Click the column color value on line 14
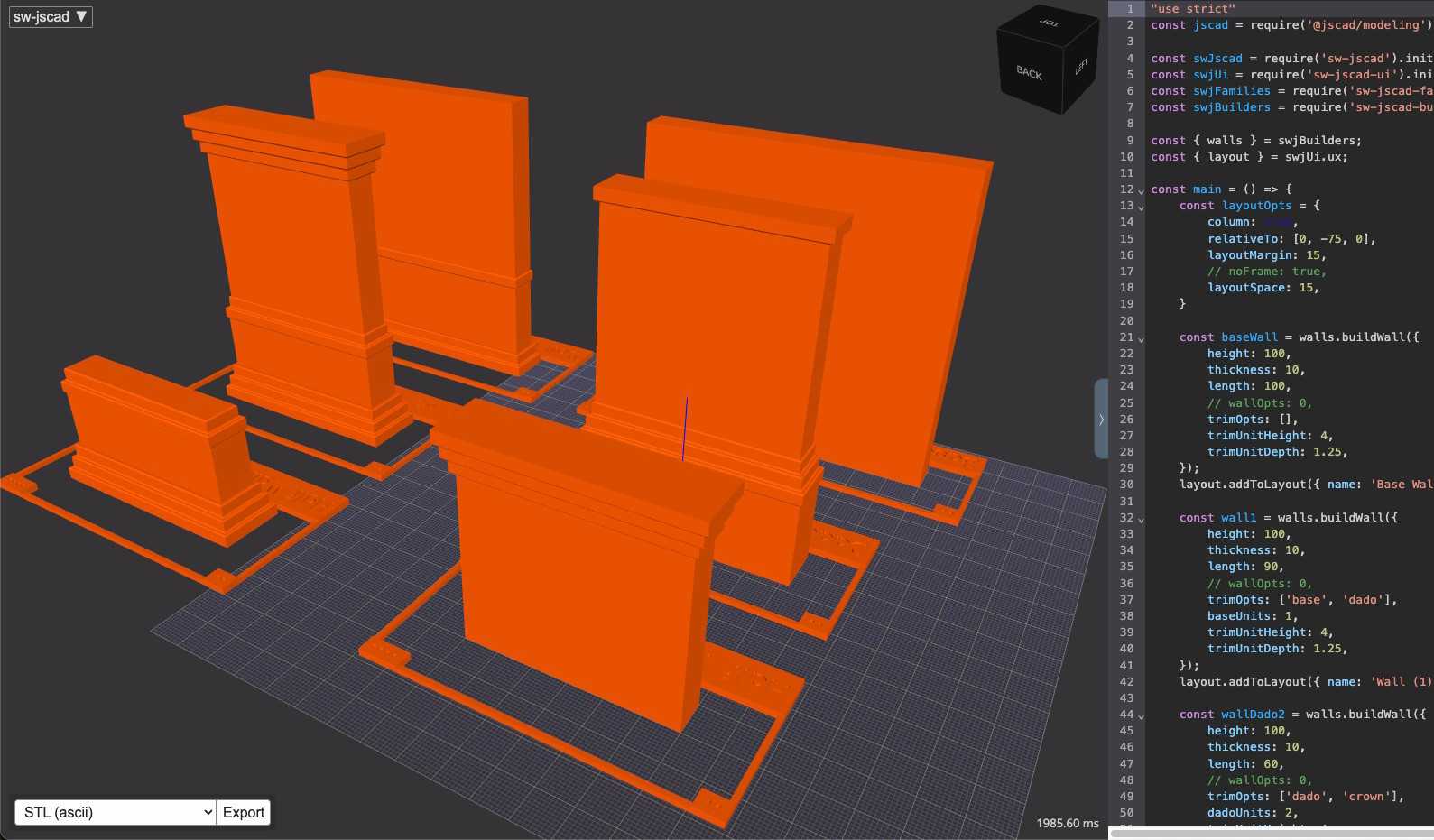This screenshot has width=1434, height=840. [1278, 222]
